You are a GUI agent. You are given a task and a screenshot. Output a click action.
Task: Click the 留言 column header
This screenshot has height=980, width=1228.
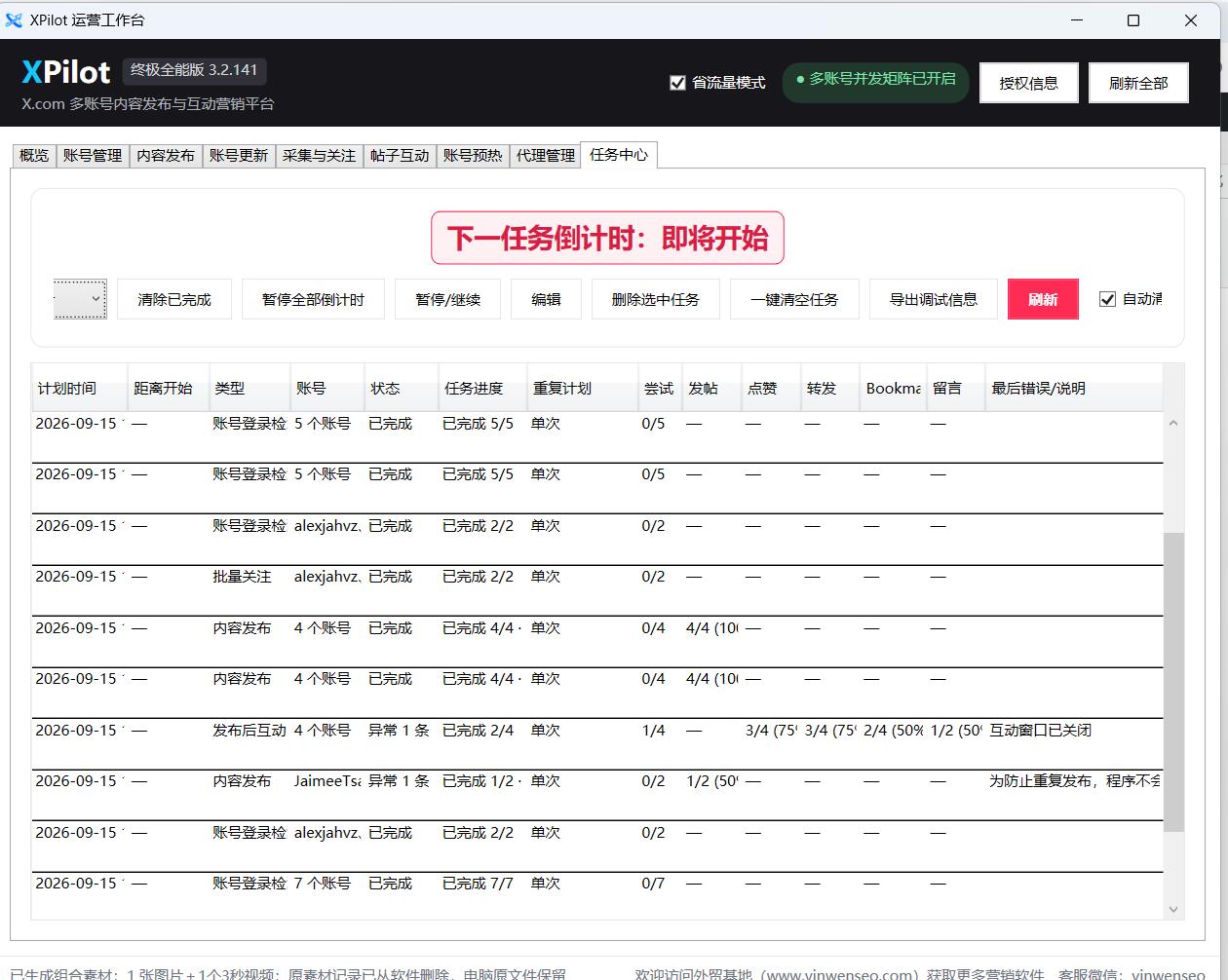coord(956,388)
